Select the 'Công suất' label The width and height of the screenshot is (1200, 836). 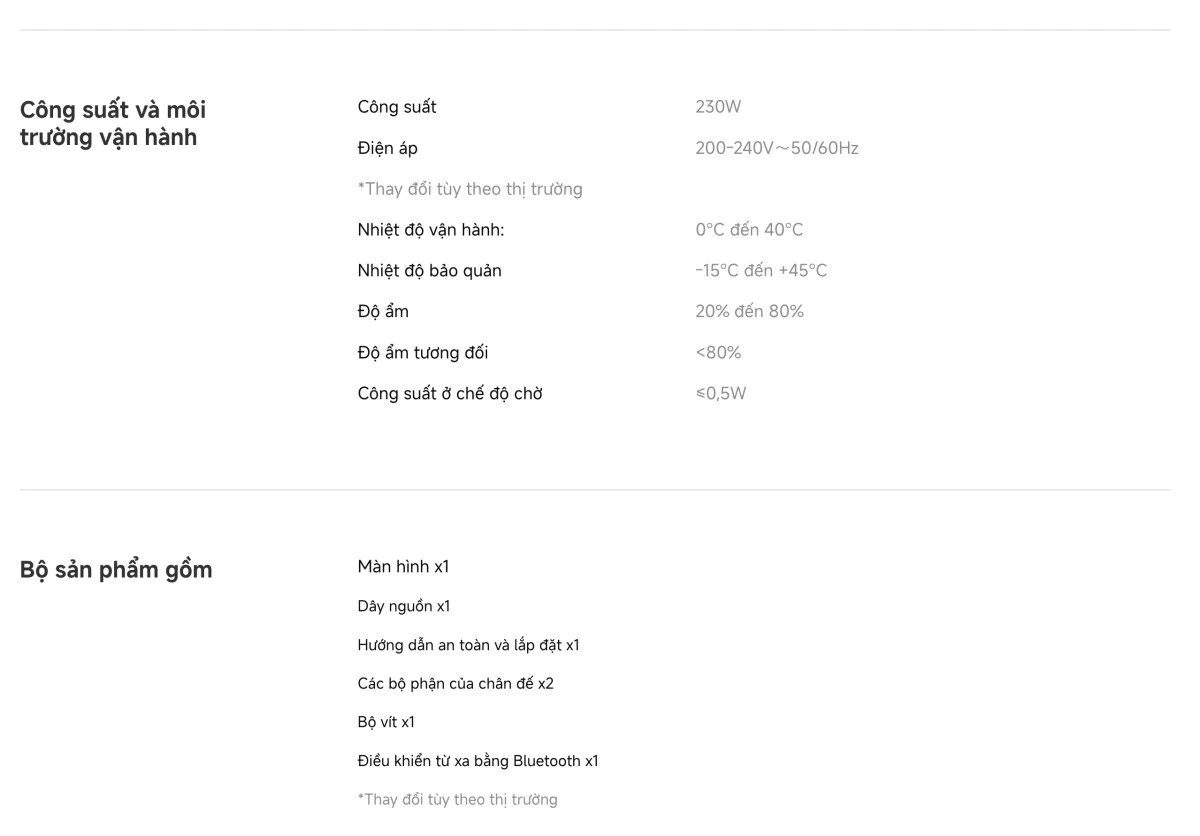pos(397,107)
